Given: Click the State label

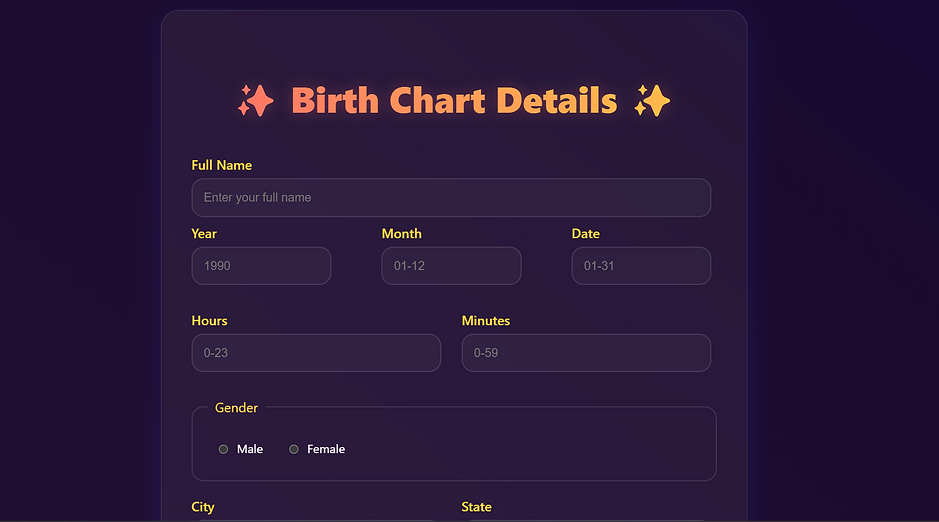Looking at the screenshot, I should pos(477,507).
